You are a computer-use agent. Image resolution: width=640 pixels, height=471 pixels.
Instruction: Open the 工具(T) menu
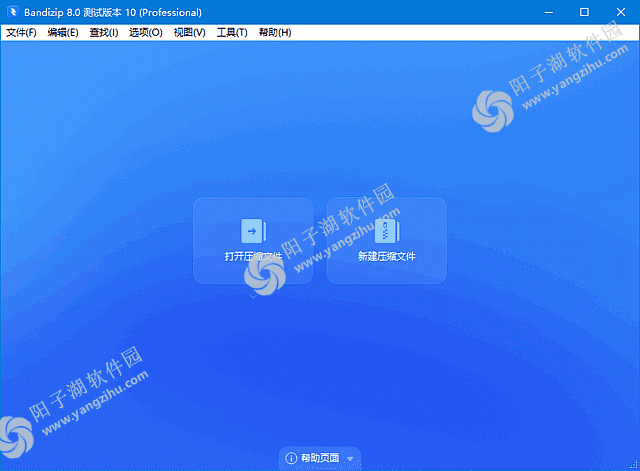232,33
